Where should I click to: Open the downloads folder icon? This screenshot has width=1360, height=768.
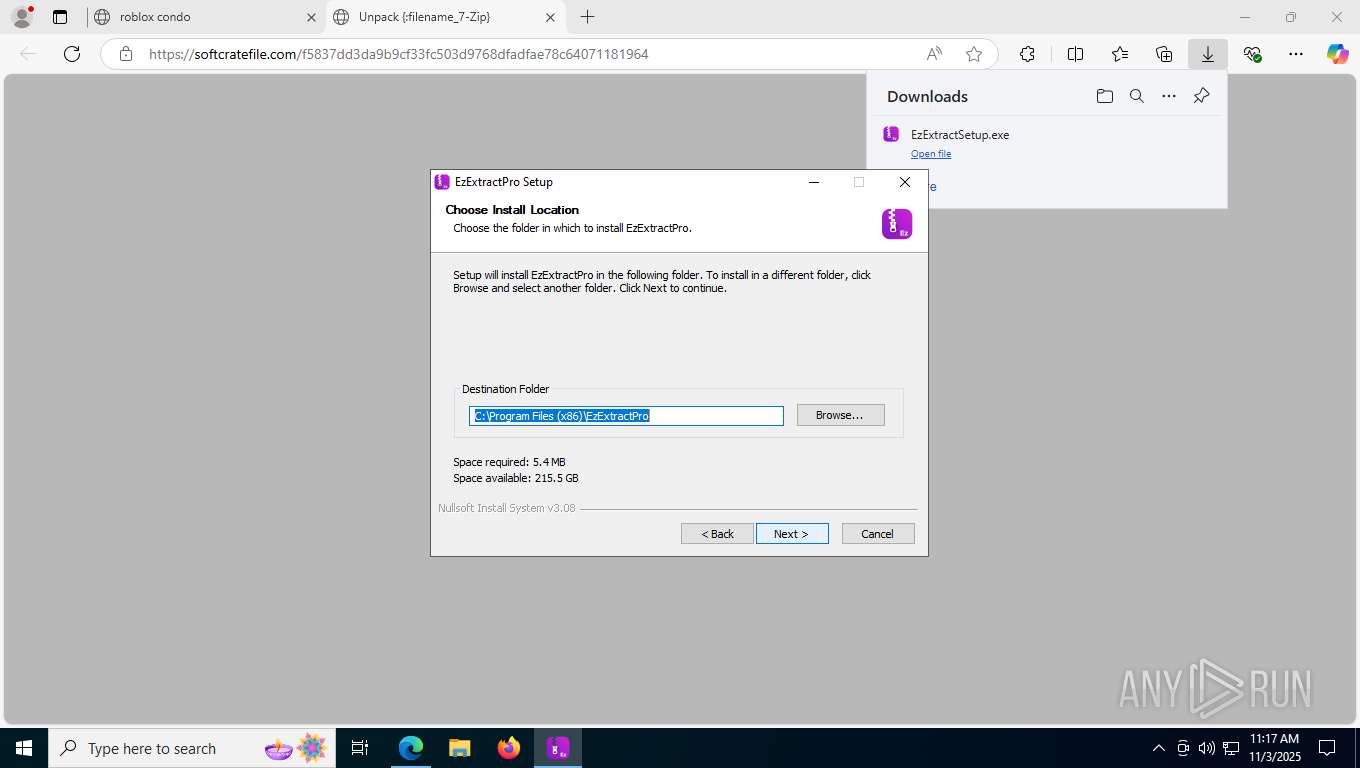pos(1104,96)
